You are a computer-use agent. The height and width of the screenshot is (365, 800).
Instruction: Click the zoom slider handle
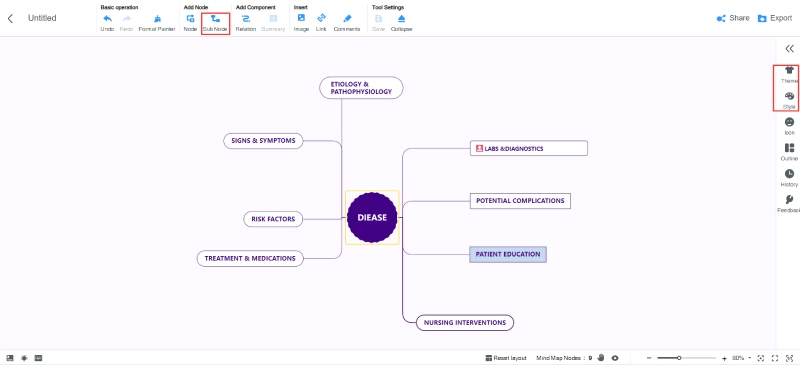tap(679, 358)
